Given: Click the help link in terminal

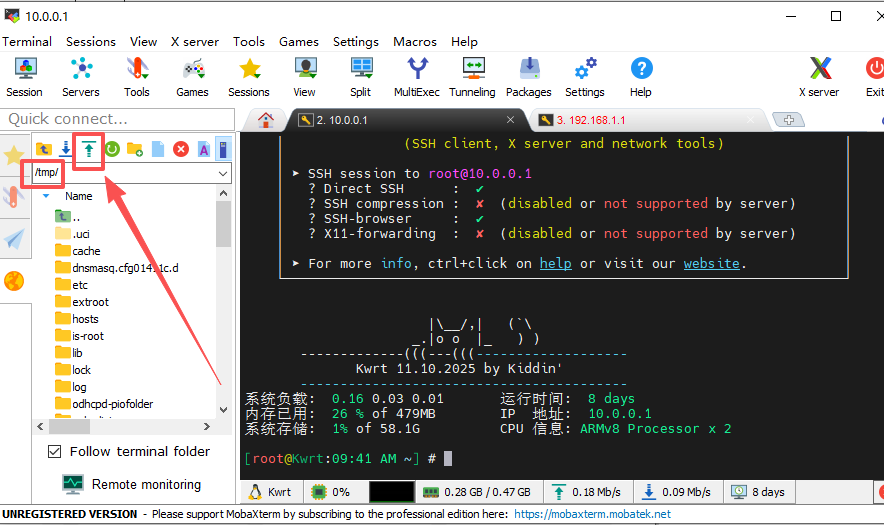Looking at the screenshot, I should coord(555,263).
